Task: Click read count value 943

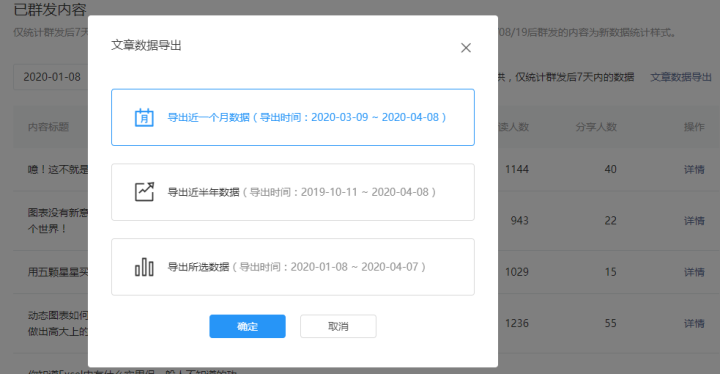Action: coord(519,221)
